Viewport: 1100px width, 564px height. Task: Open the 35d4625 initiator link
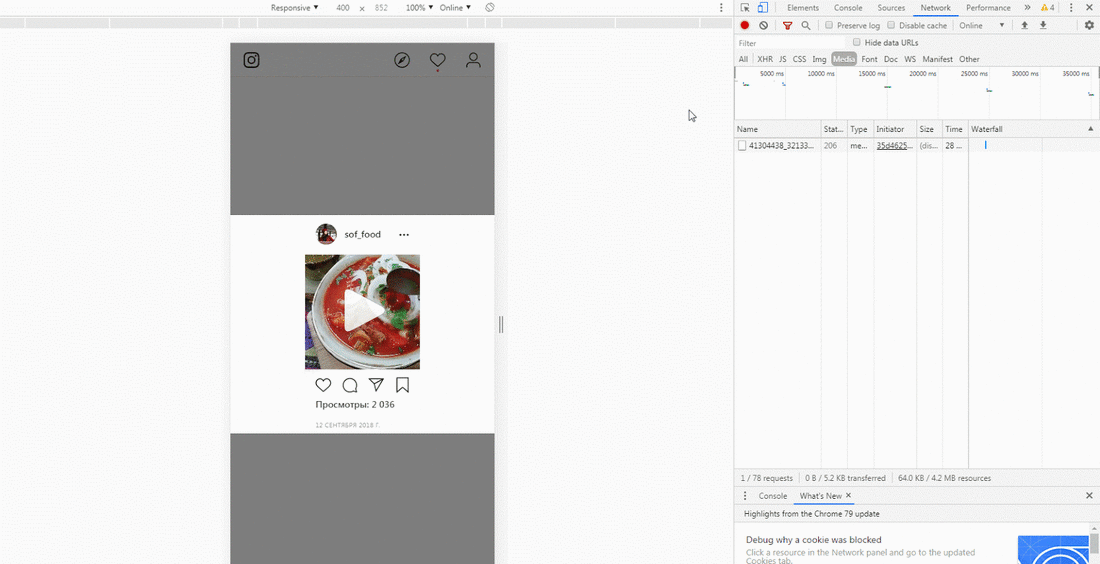click(894, 145)
